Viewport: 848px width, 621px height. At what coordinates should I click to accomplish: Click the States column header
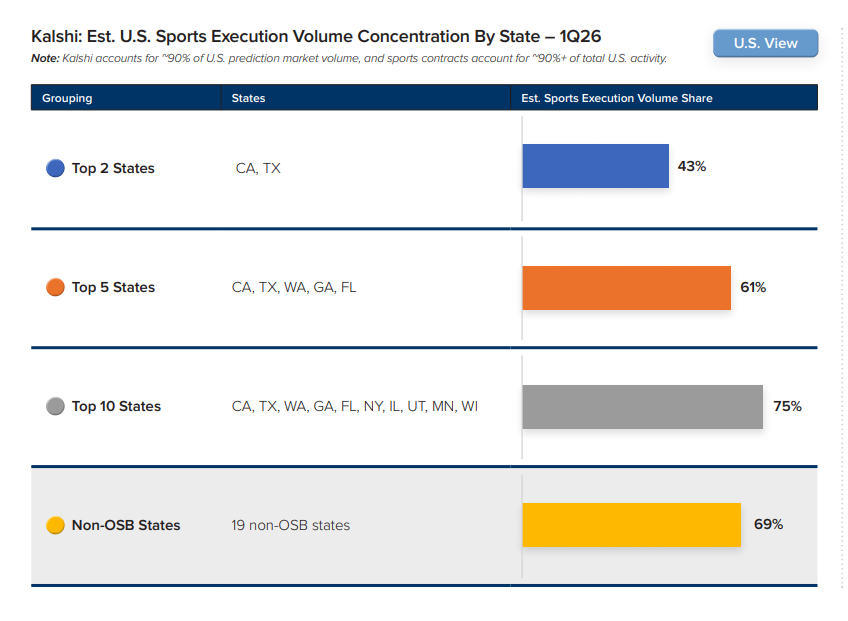tap(248, 98)
